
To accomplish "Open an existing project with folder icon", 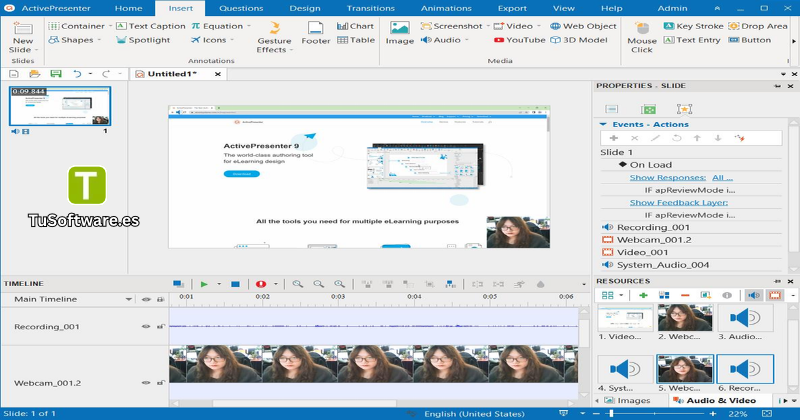I will pos(34,74).
